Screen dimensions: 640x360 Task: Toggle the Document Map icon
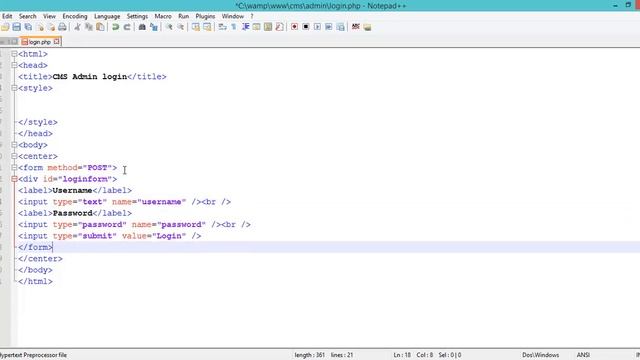(x=268, y=27)
